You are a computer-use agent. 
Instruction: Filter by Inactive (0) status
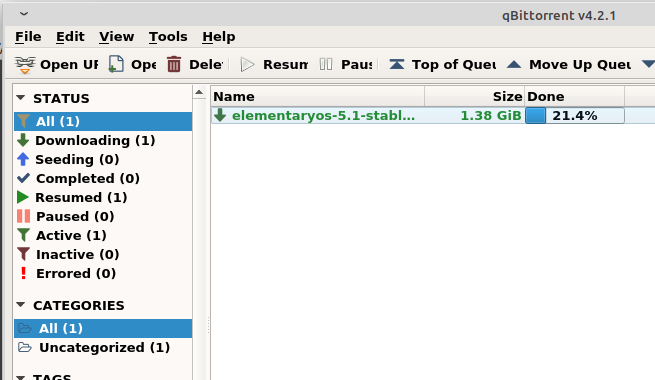(103, 255)
